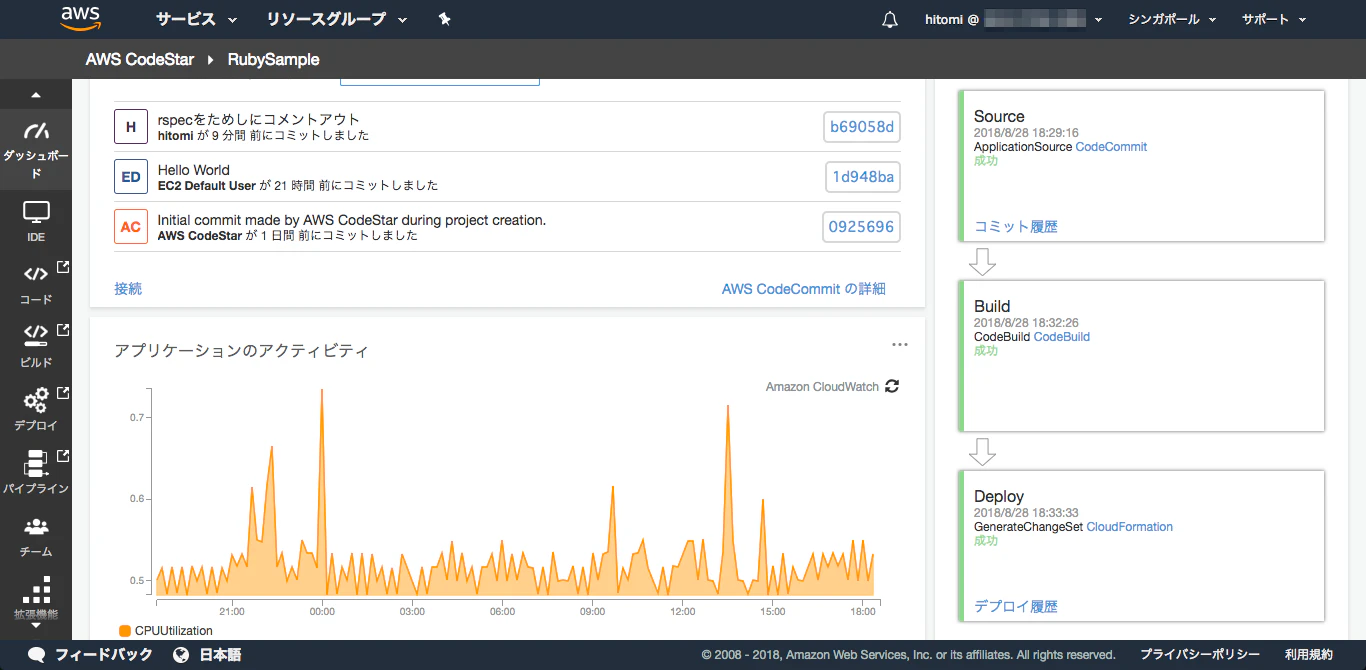Screen dimensions: 1366x670
Task: Open the リソースグループ dropdown menu
Action: pyautogui.click(x=337, y=19)
